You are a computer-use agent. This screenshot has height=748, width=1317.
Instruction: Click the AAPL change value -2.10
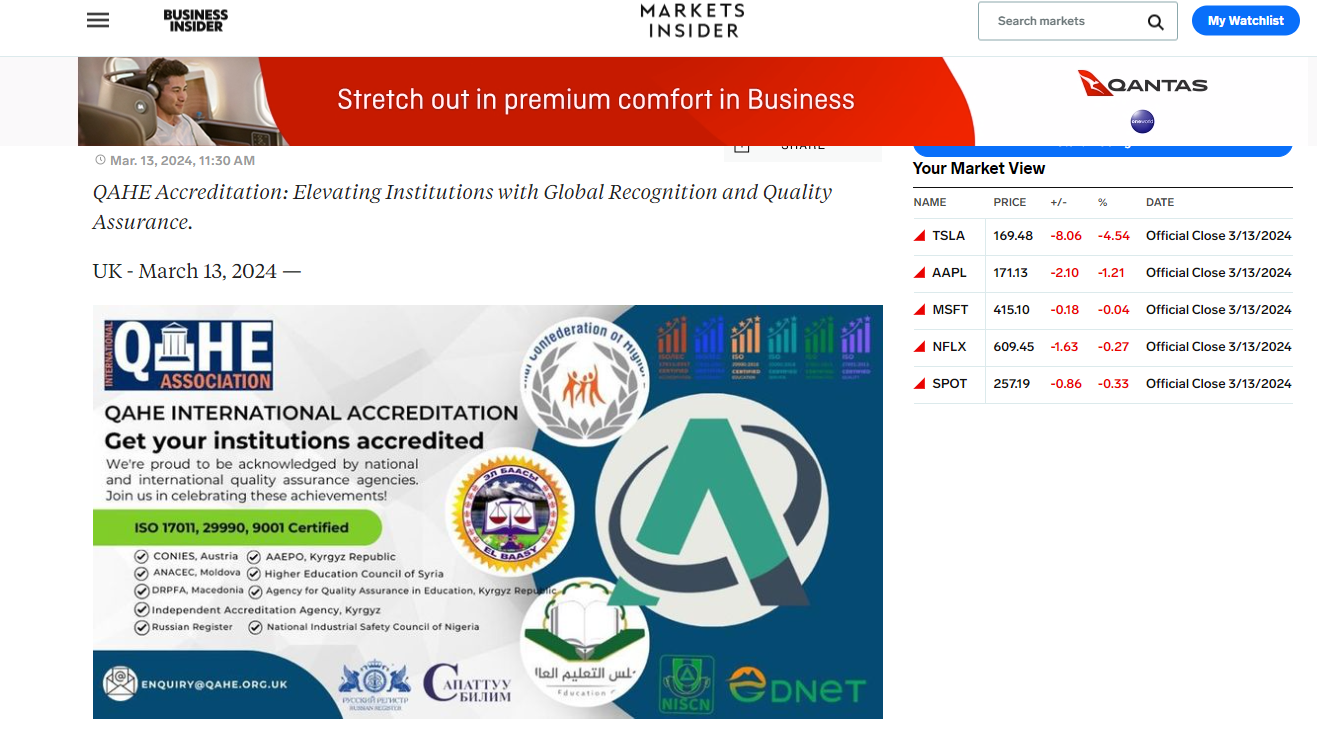click(x=1064, y=273)
